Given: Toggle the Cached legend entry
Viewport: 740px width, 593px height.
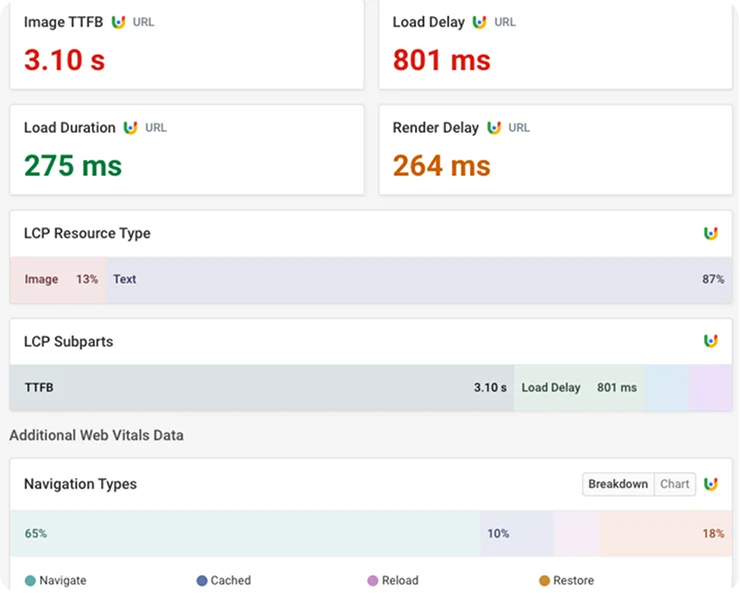Looking at the screenshot, I should [x=224, y=580].
